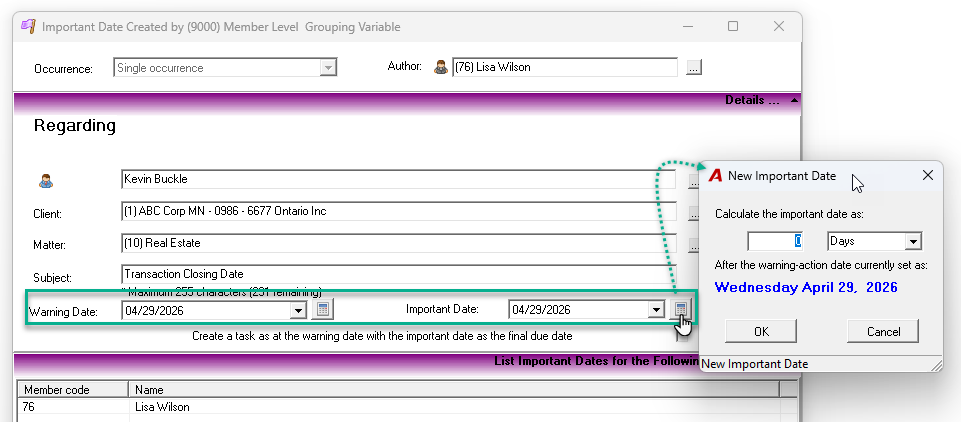961x422 pixels.
Task: Click the Warning Date calculator icon
Action: click(323, 310)
